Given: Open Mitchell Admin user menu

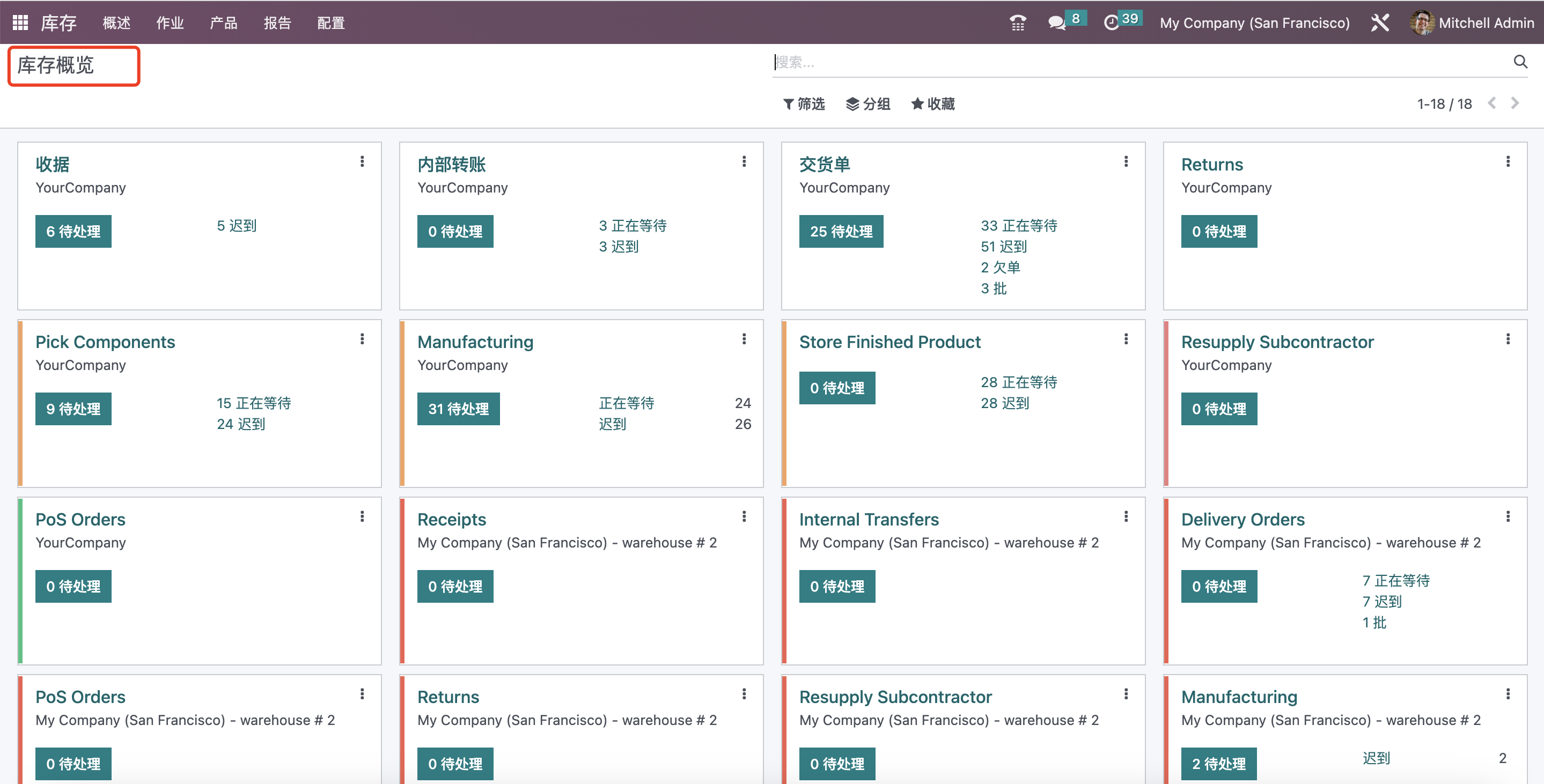Looking at the screenshot, I should (1472, 23).
